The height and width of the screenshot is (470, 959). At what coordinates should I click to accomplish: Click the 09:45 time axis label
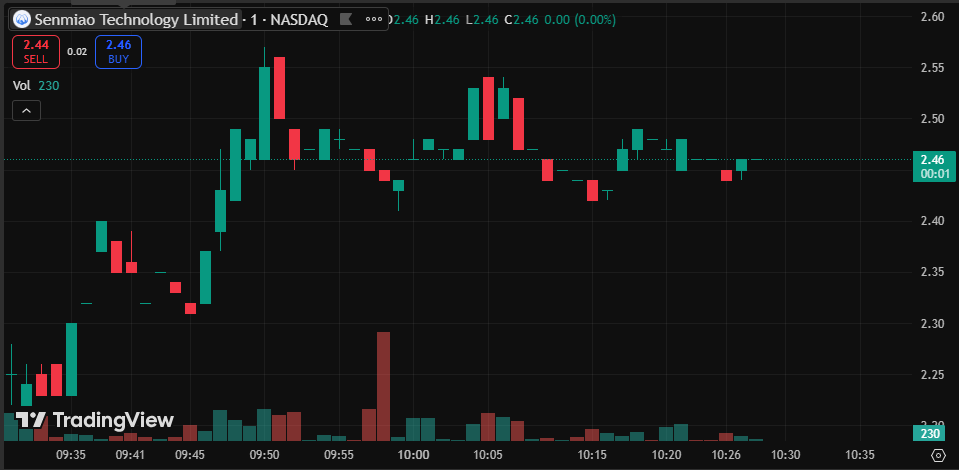[x=190, y=455]
